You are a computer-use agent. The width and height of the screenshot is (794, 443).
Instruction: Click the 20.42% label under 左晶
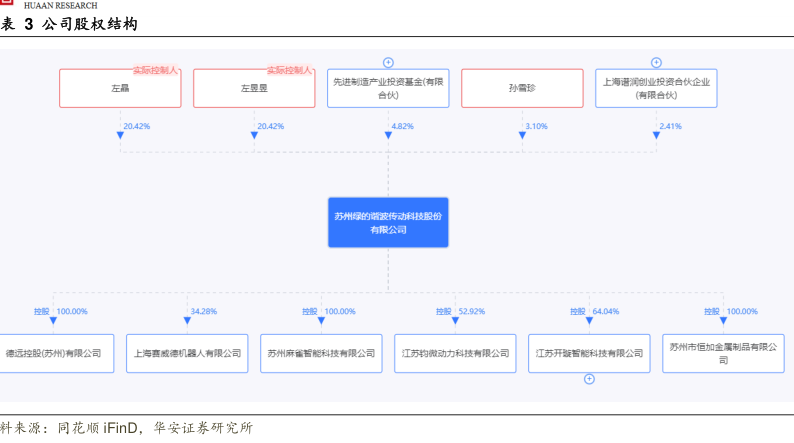point(137,126)
